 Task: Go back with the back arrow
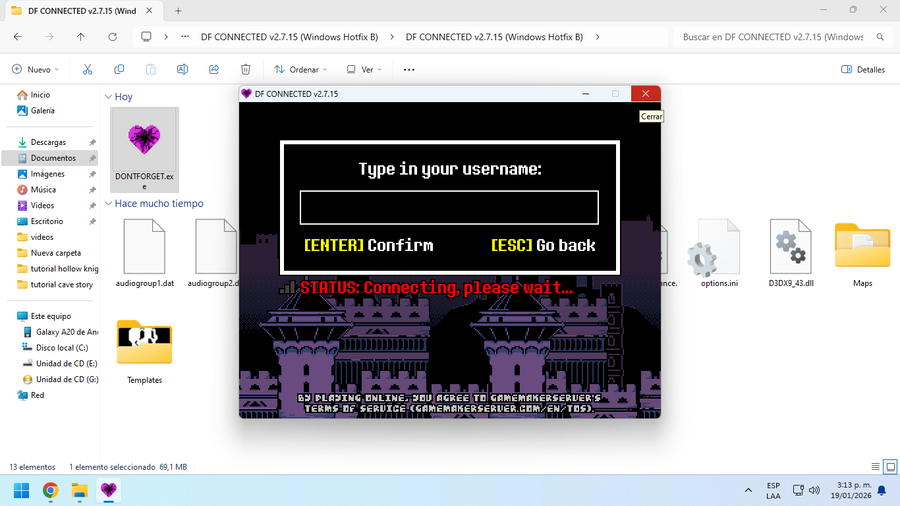tap(18, 37)
